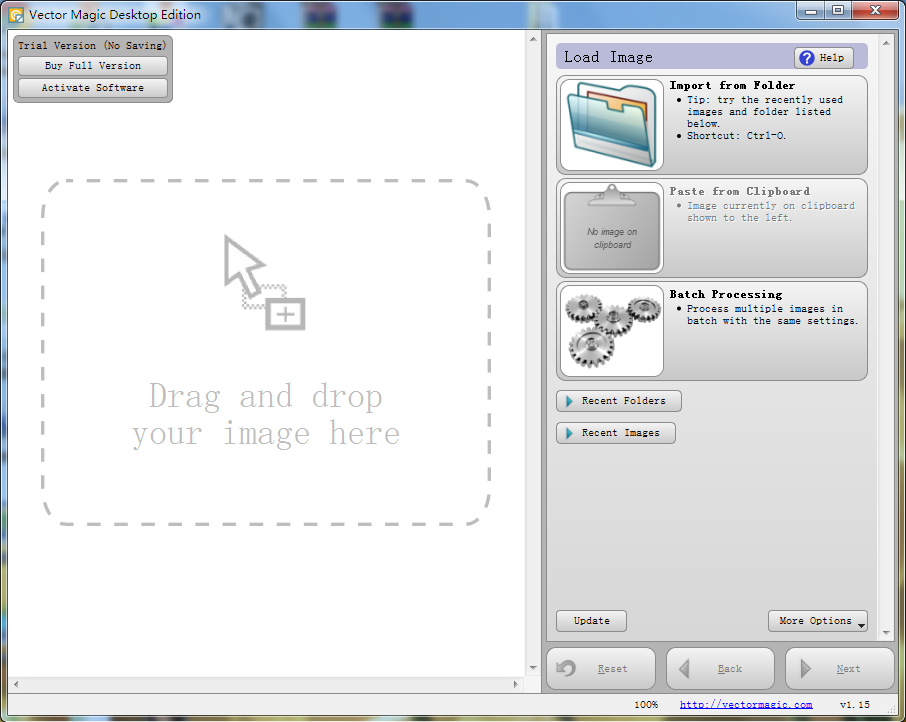Maximize the Vector Magic window
The image size is (906, 722).
(x=837, y=11)
